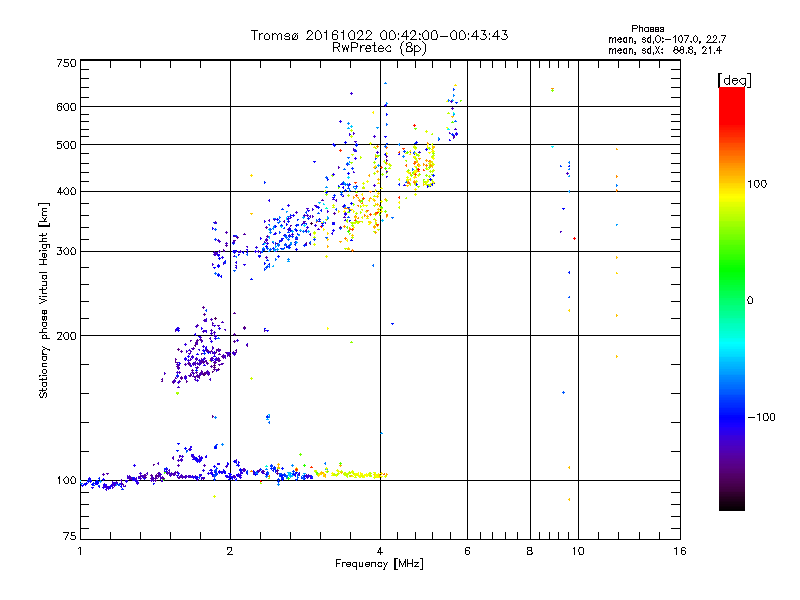Viewport: 800px width, 600px height.
Task: Click the '400' y-axis tick label
Action: [x=66, y=192]
